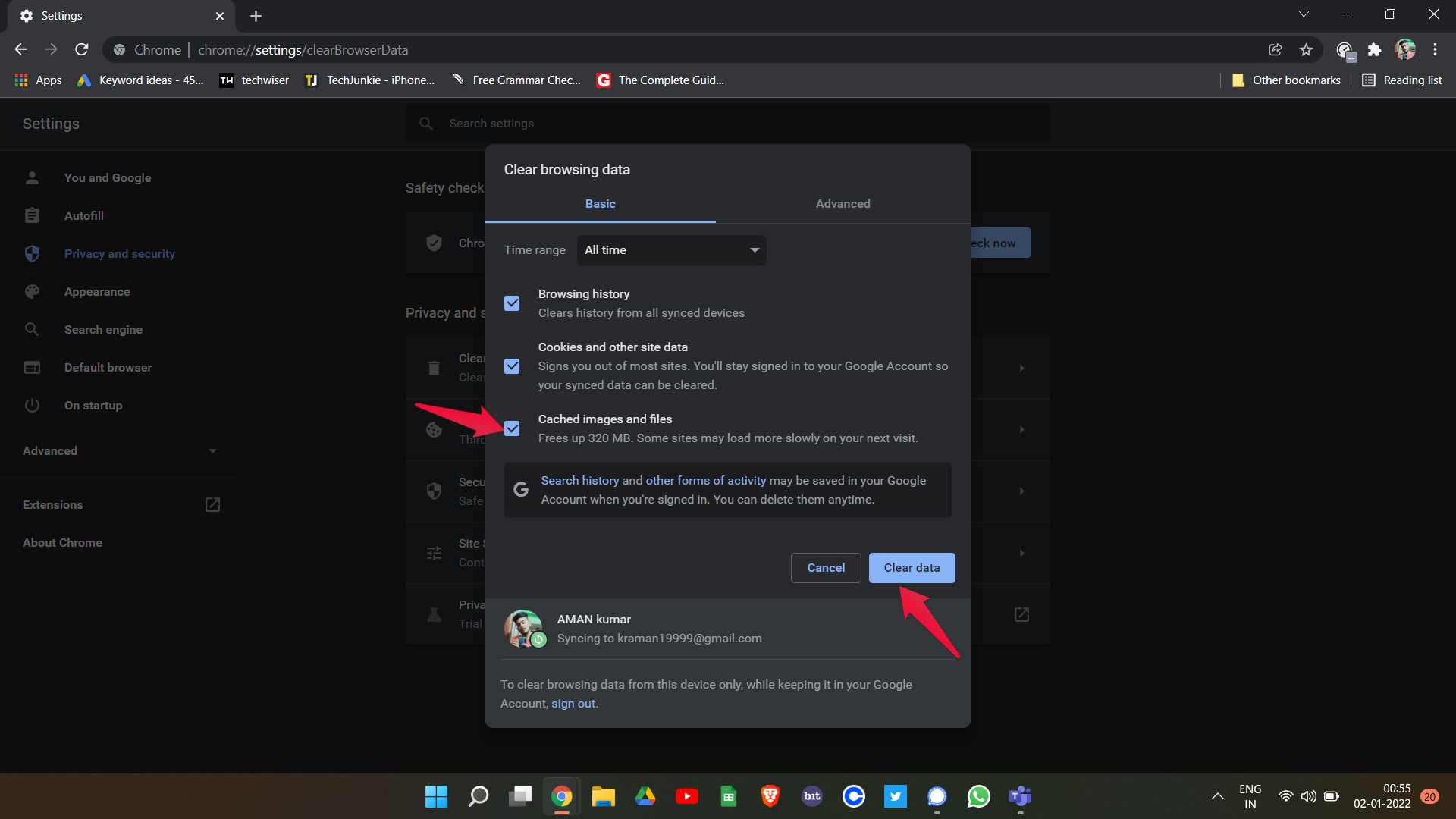Enable Cached images and files checkbox
Viewport: 1456px width, 819px height.
(x=511, y=428)
